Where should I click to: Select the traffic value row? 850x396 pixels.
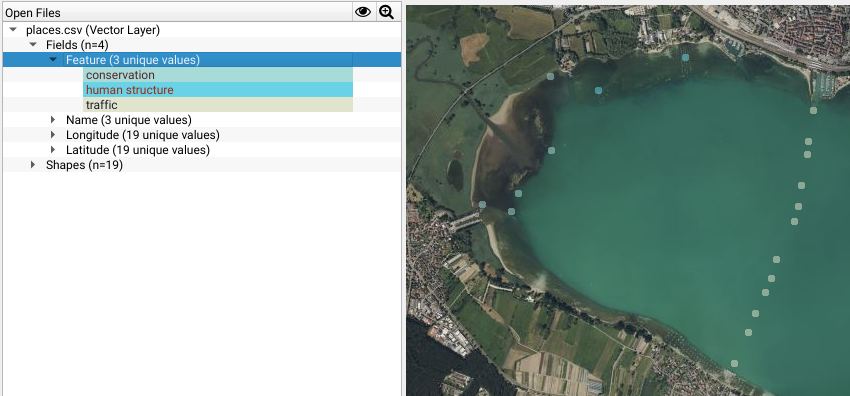coord(218,105)
